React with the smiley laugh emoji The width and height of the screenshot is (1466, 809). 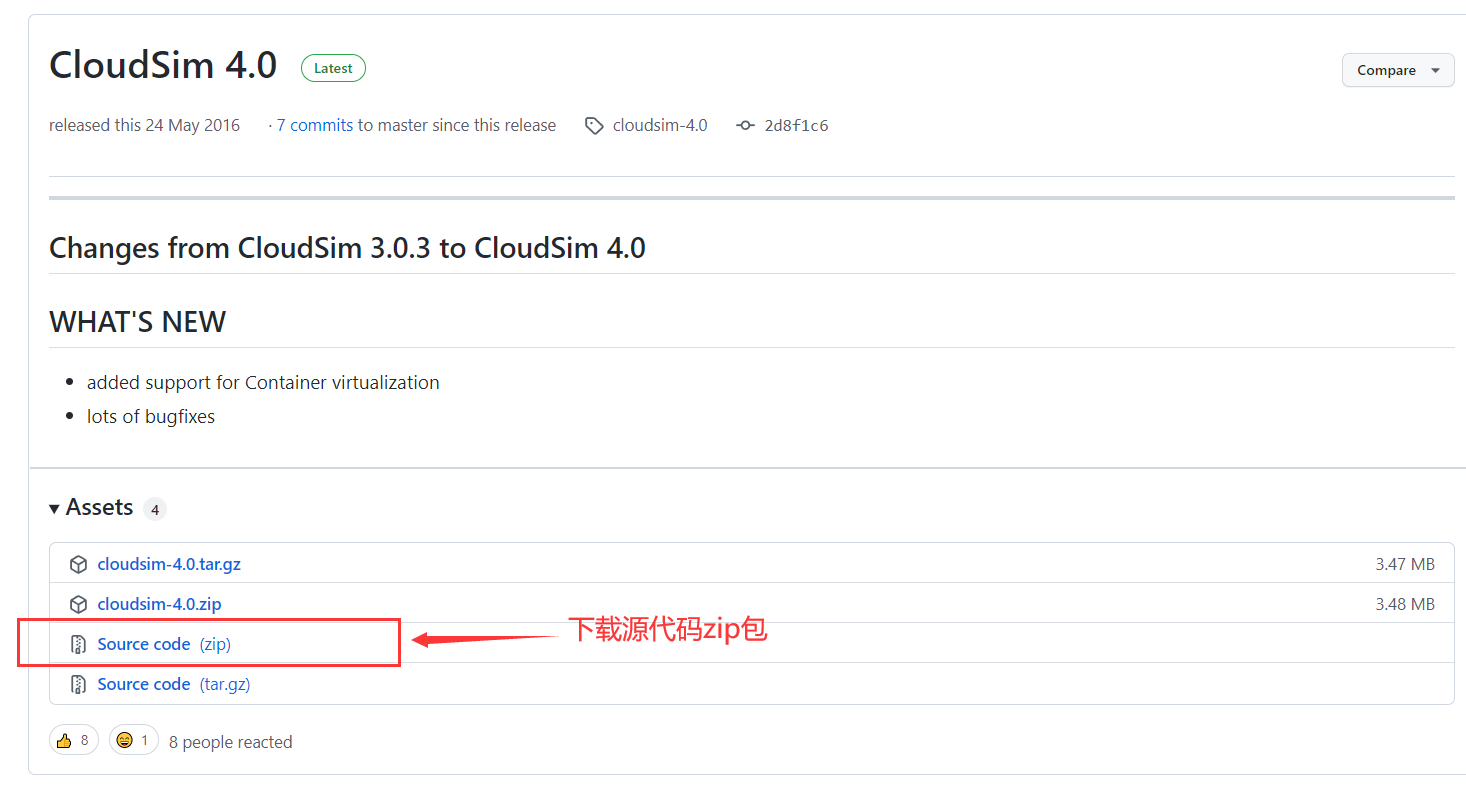pyautogui.click(x=134, y=740)
